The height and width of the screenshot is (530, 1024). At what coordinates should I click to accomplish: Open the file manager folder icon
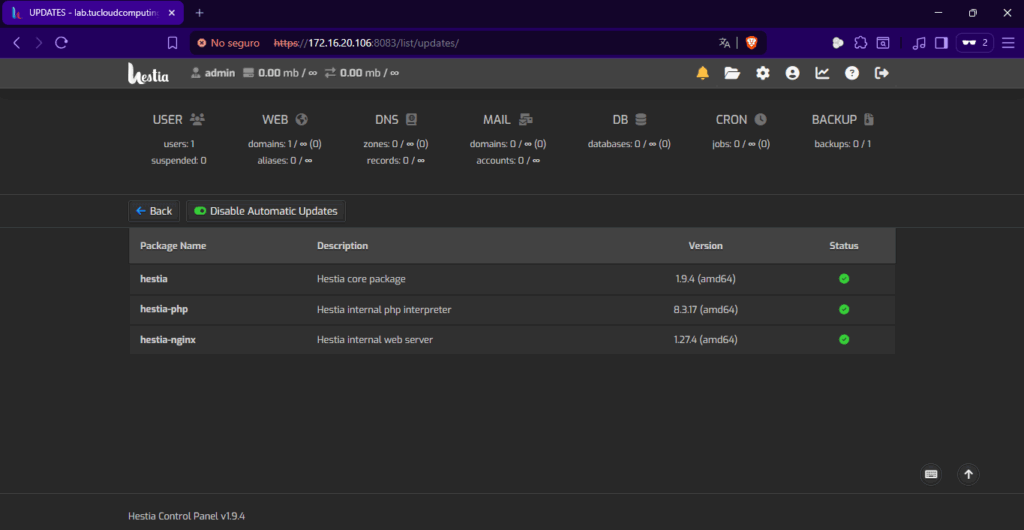coord(732,73)
